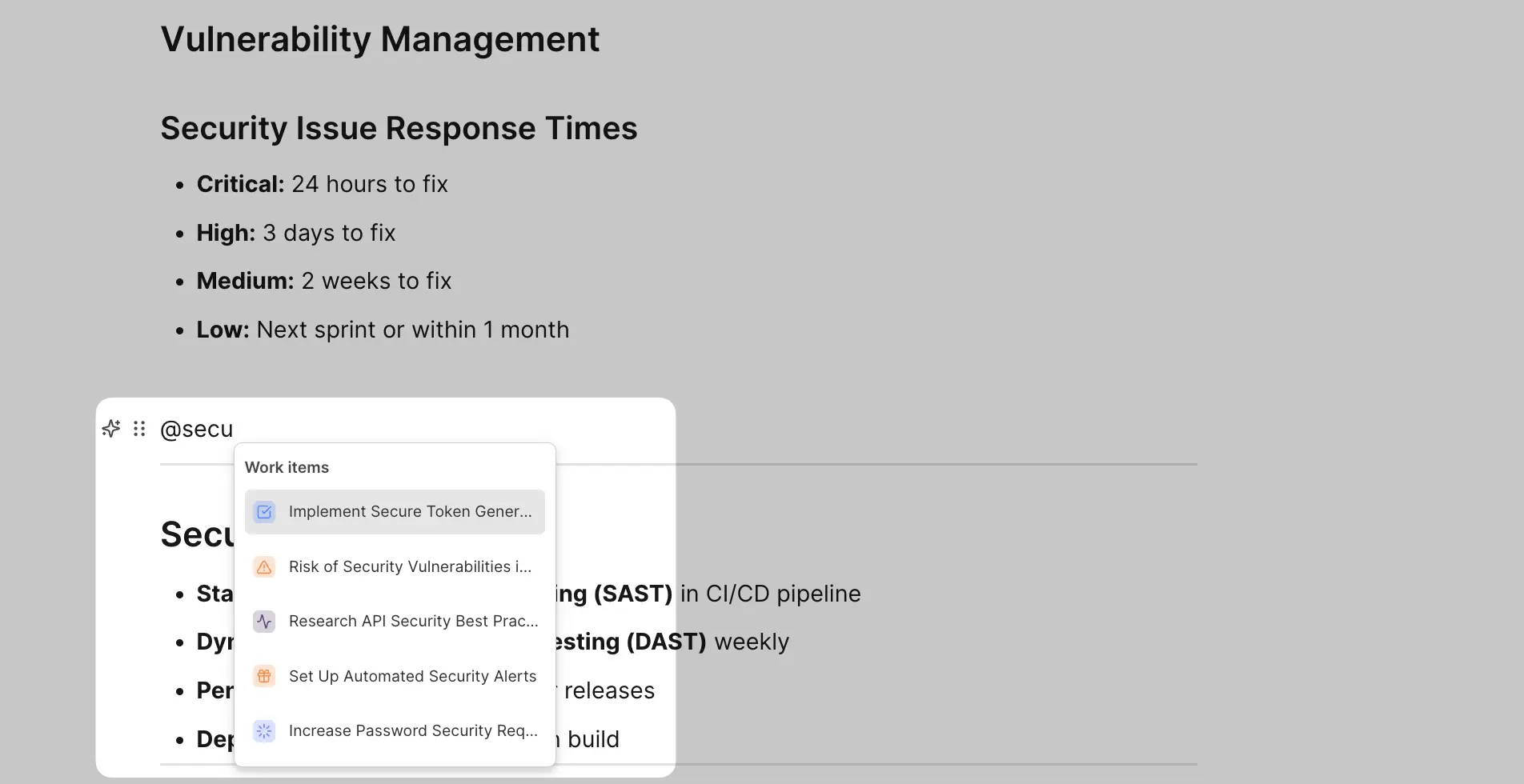The height and width of the screenshot is (784, 1524).
Task: Choose Increase Password Security Req... item
Action: click(413, 731)
